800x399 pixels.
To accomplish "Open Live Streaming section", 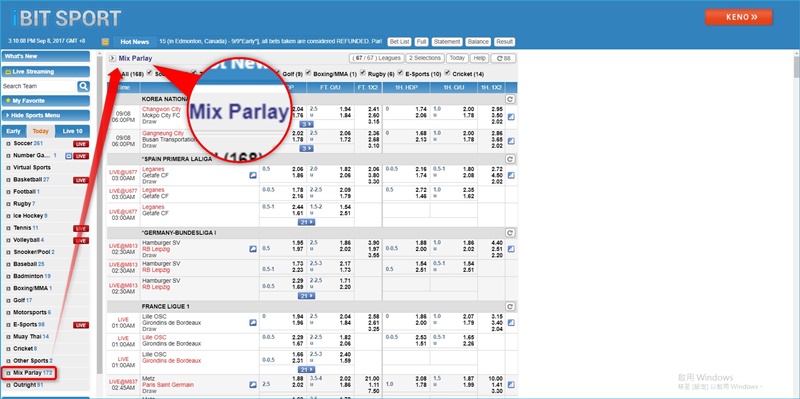I will tap(46, 72).
